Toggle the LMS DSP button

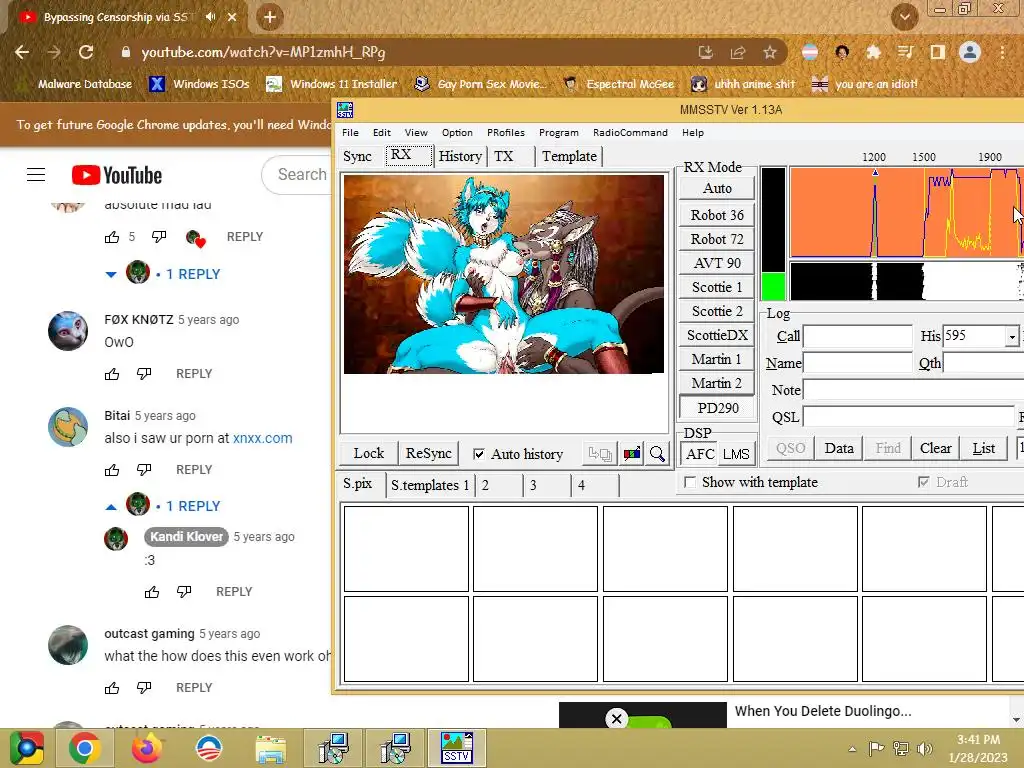pos(736,454)
